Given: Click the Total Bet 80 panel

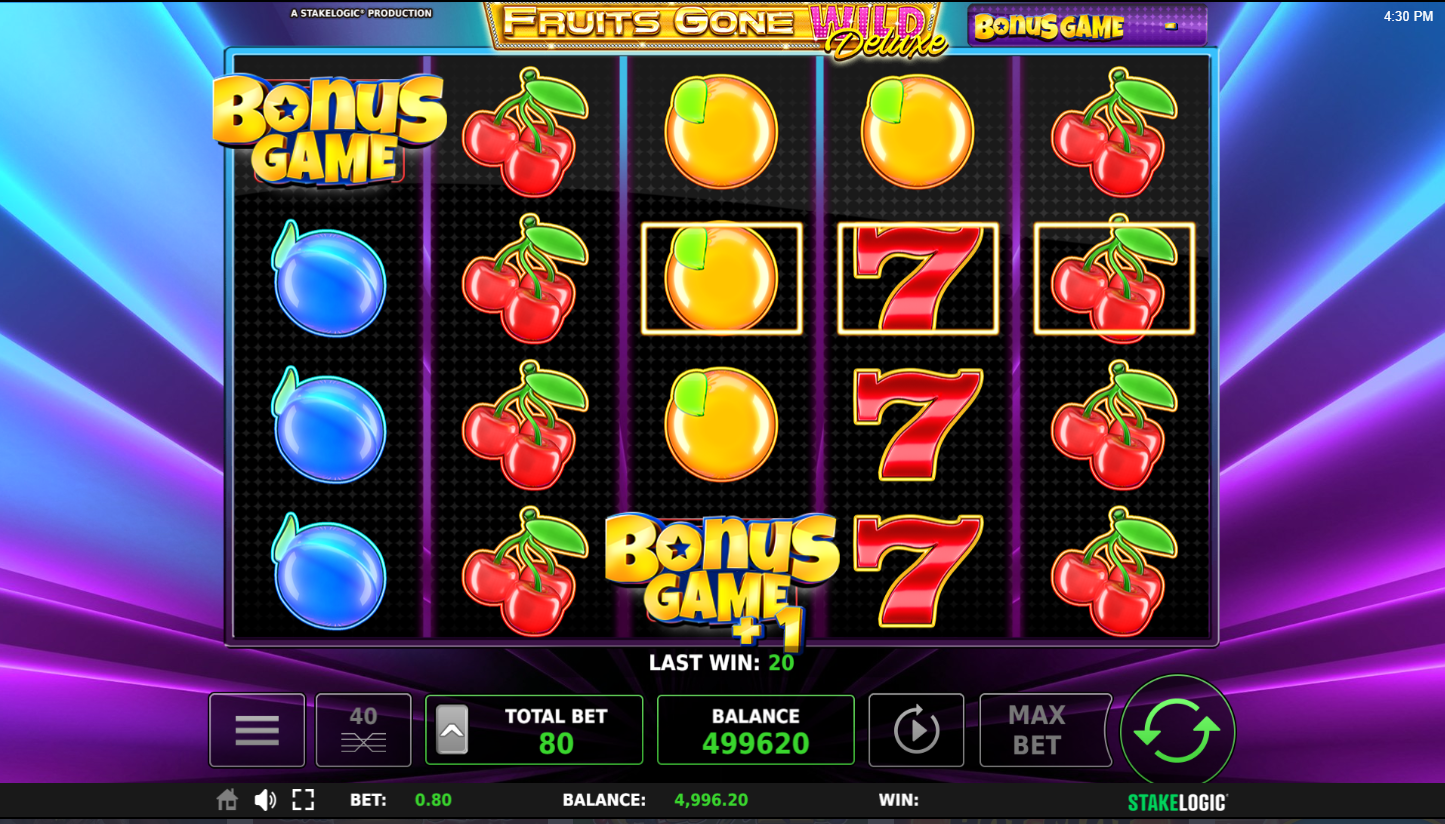Looking at the screenshot, I should pyautogui.click(x=534, y=730).
